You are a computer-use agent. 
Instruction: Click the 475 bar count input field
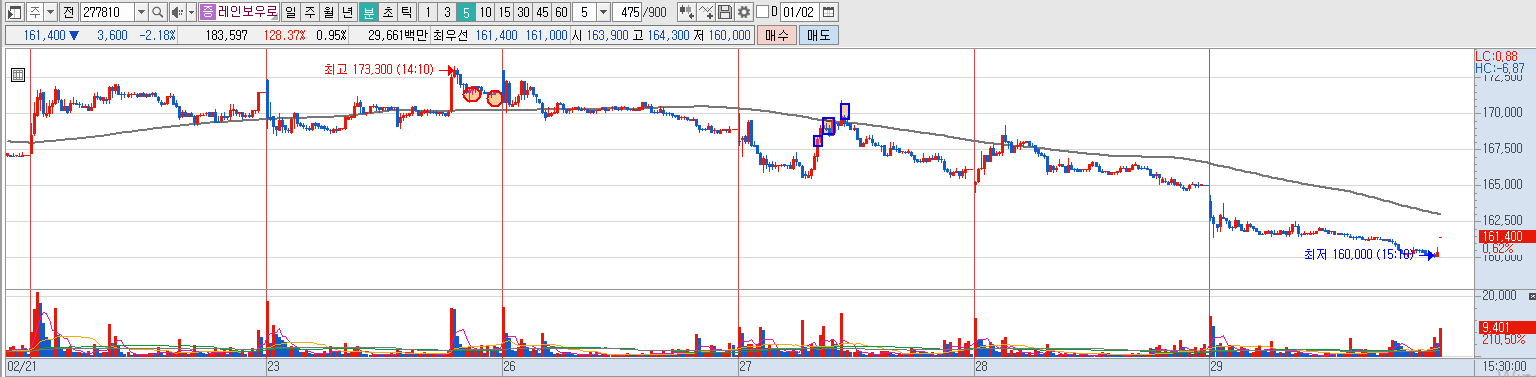[x=628, y=12]
